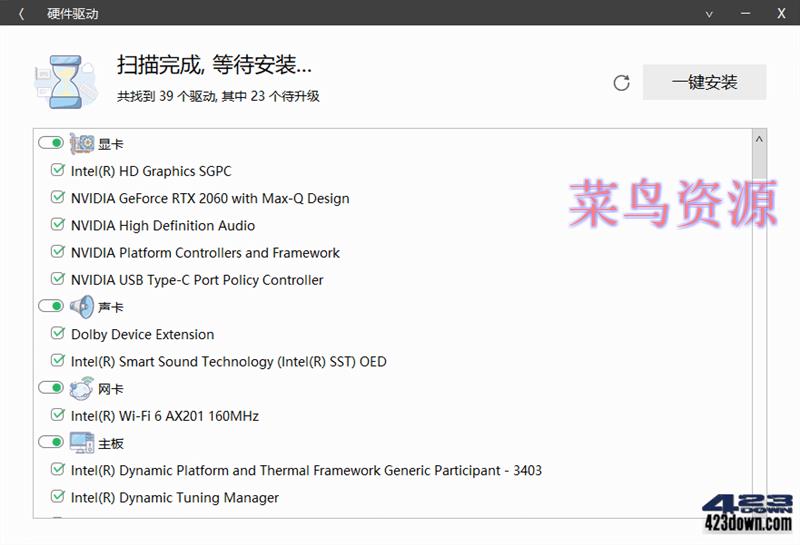Screen dimensions: 800x545
Task: Minimize the 硬件驱动 window
Action: coord(745,13)
